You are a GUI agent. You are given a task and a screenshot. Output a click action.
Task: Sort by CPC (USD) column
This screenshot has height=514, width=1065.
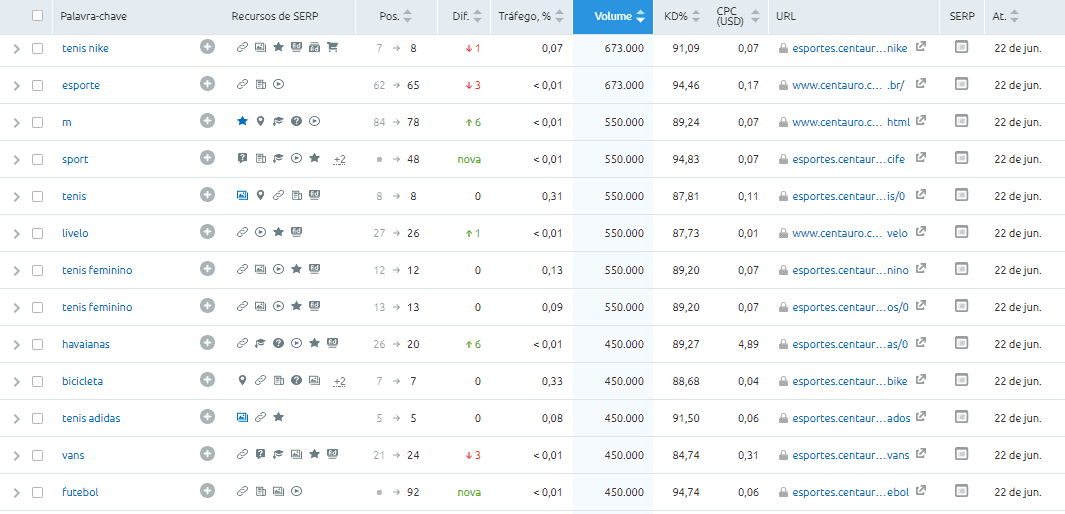(x=736, y=16)
